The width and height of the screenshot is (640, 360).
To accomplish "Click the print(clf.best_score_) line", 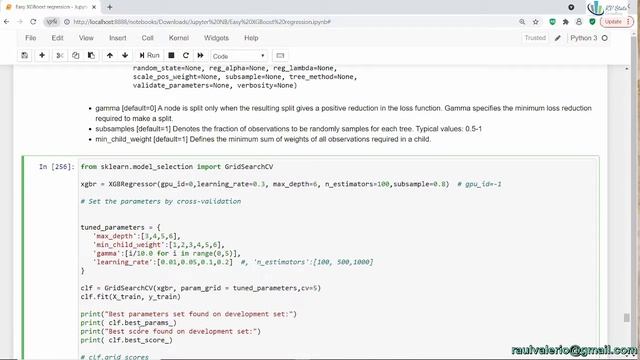I will [127, 340].
